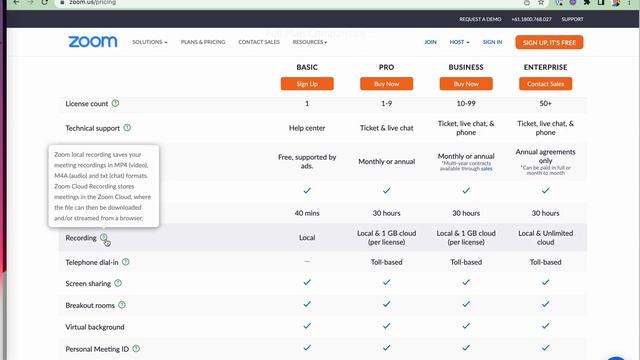Click 'Monthly or annual' Pro billing cell
The height and width of the screenshot is (360, 640).
click(387, 161)
